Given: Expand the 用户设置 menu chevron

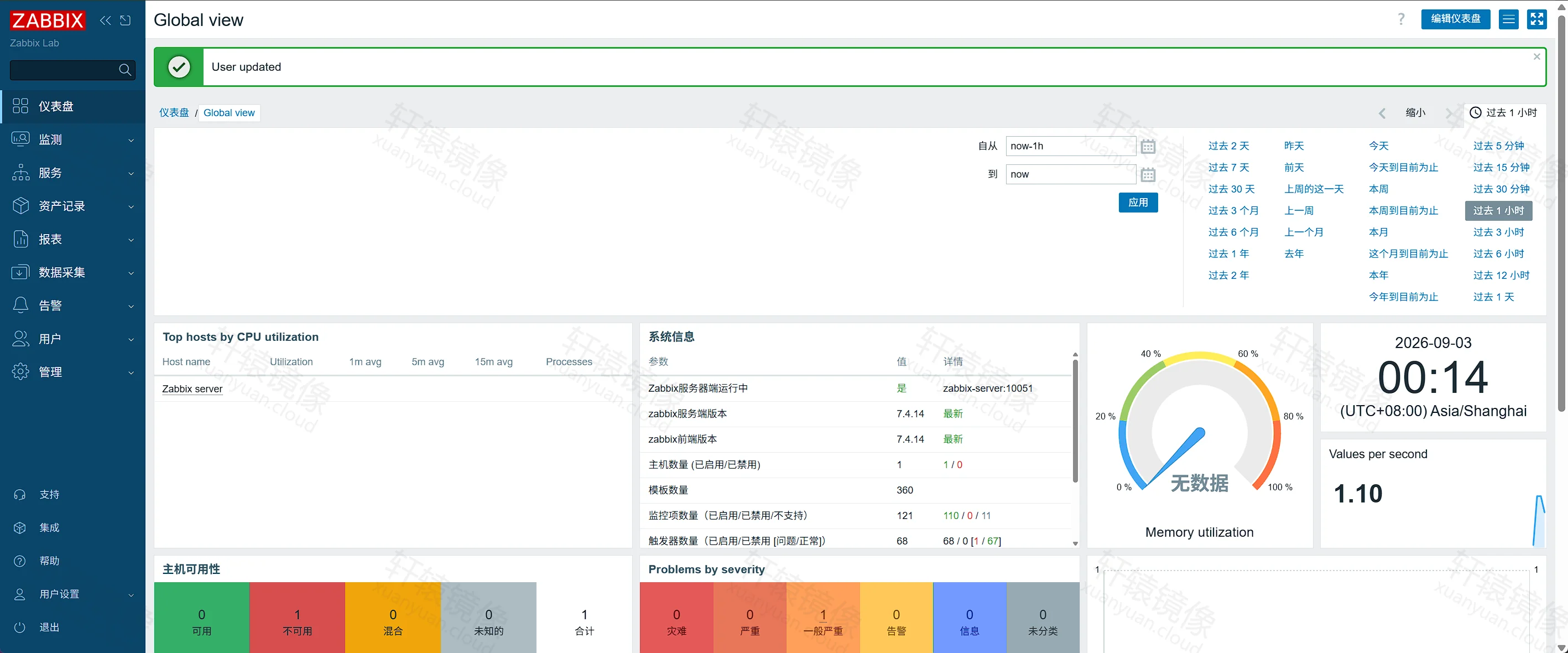Looking at the screenshot, I should click(131, 595).
